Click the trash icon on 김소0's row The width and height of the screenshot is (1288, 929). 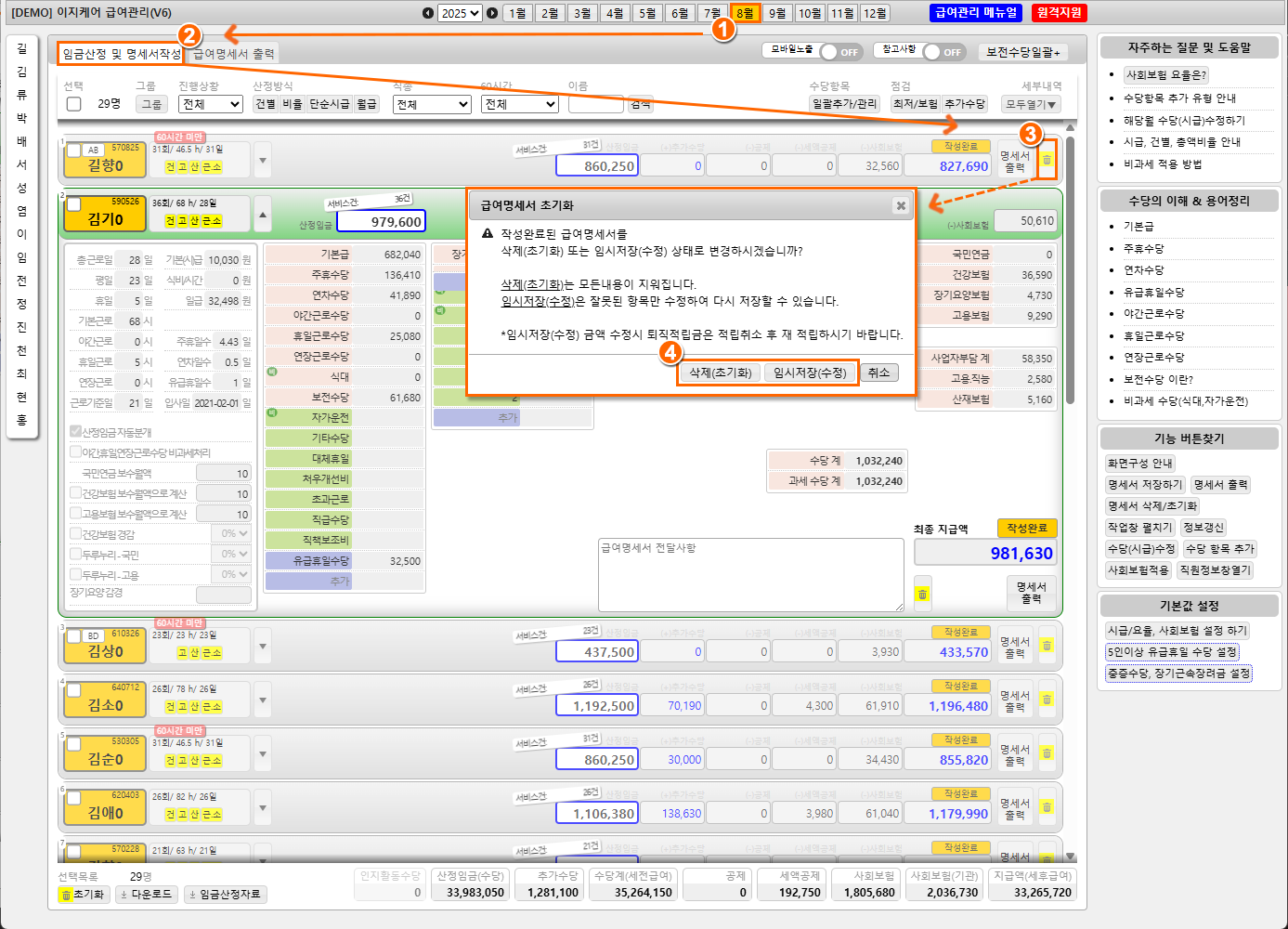pyautogui.click(x=1047, y=700)
